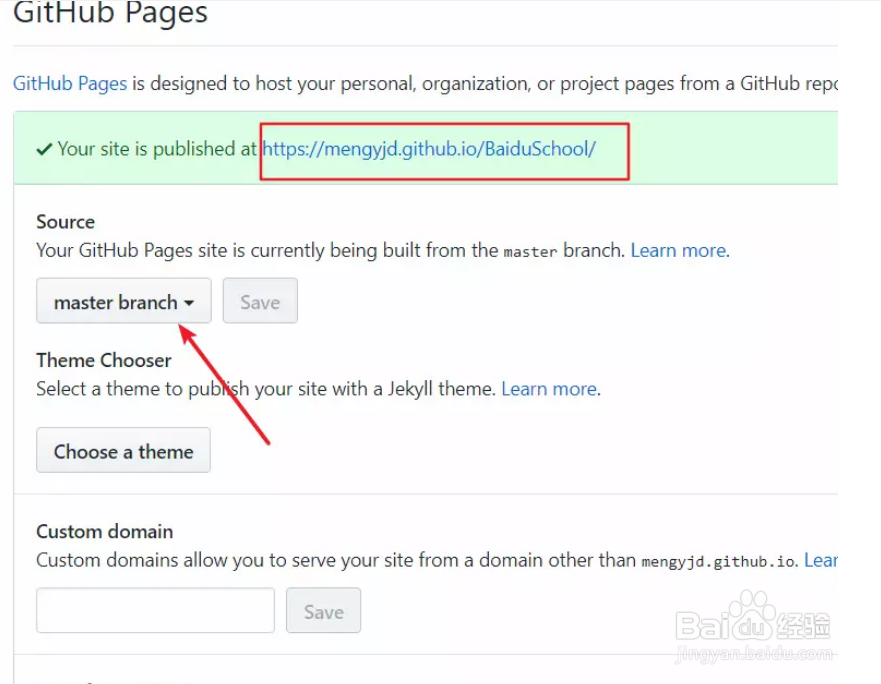Image resolution: width=881 pixels, height=684 pixels.
Task: Click the green checkmark published icon
Action: pos(44,150)
